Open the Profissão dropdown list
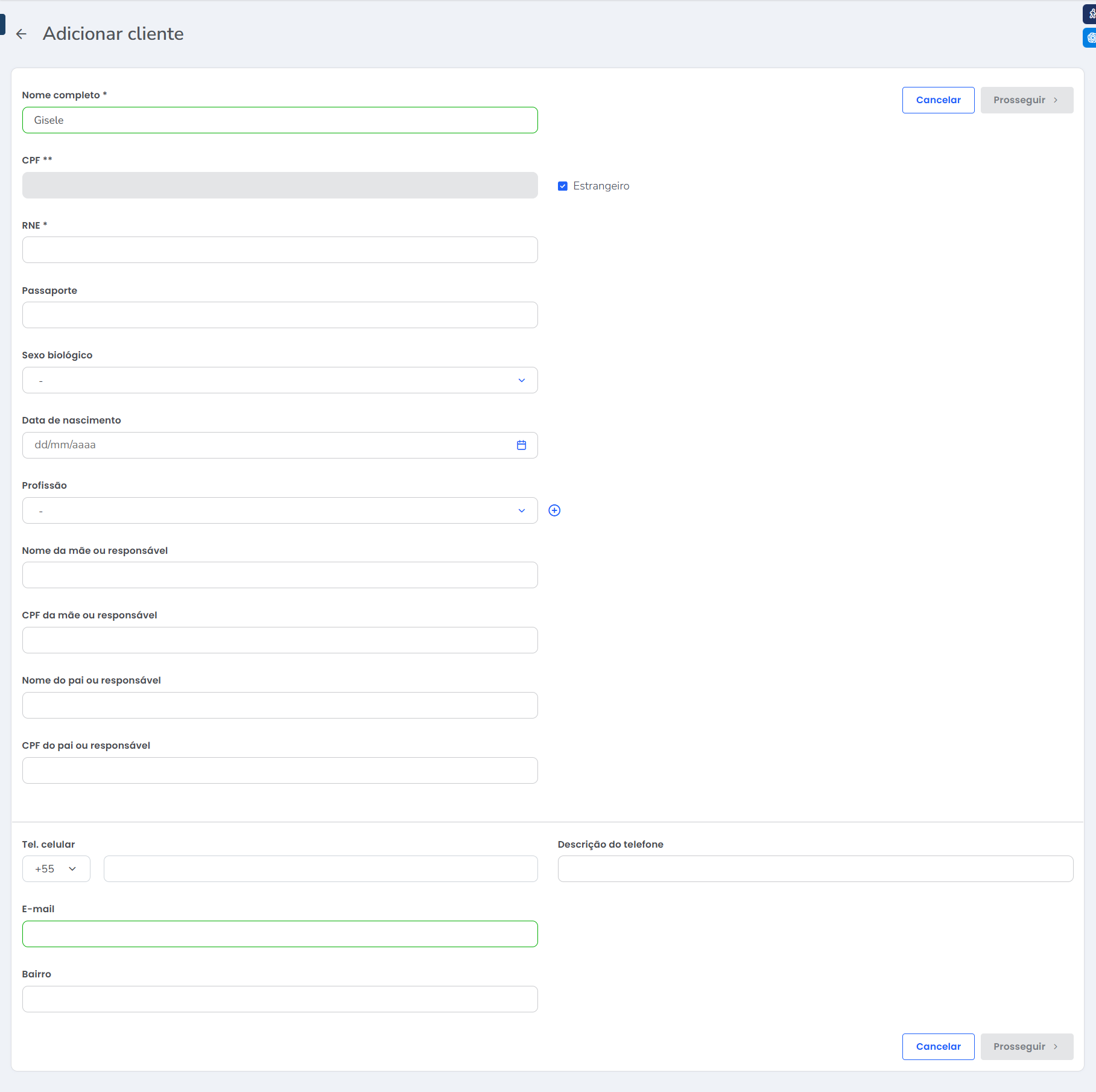The image size is (1096, 1092). click(280, 510)
